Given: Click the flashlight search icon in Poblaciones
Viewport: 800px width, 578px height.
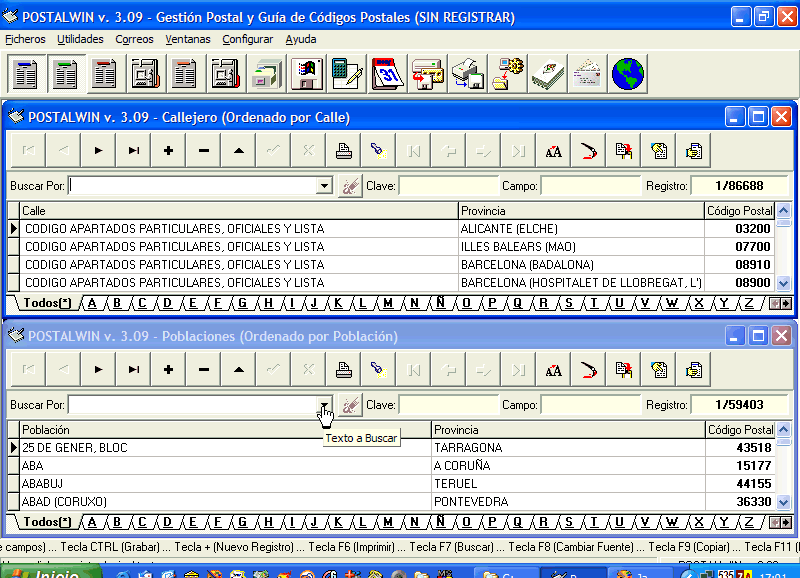Looking at the screenshot, I should [379, 369].
